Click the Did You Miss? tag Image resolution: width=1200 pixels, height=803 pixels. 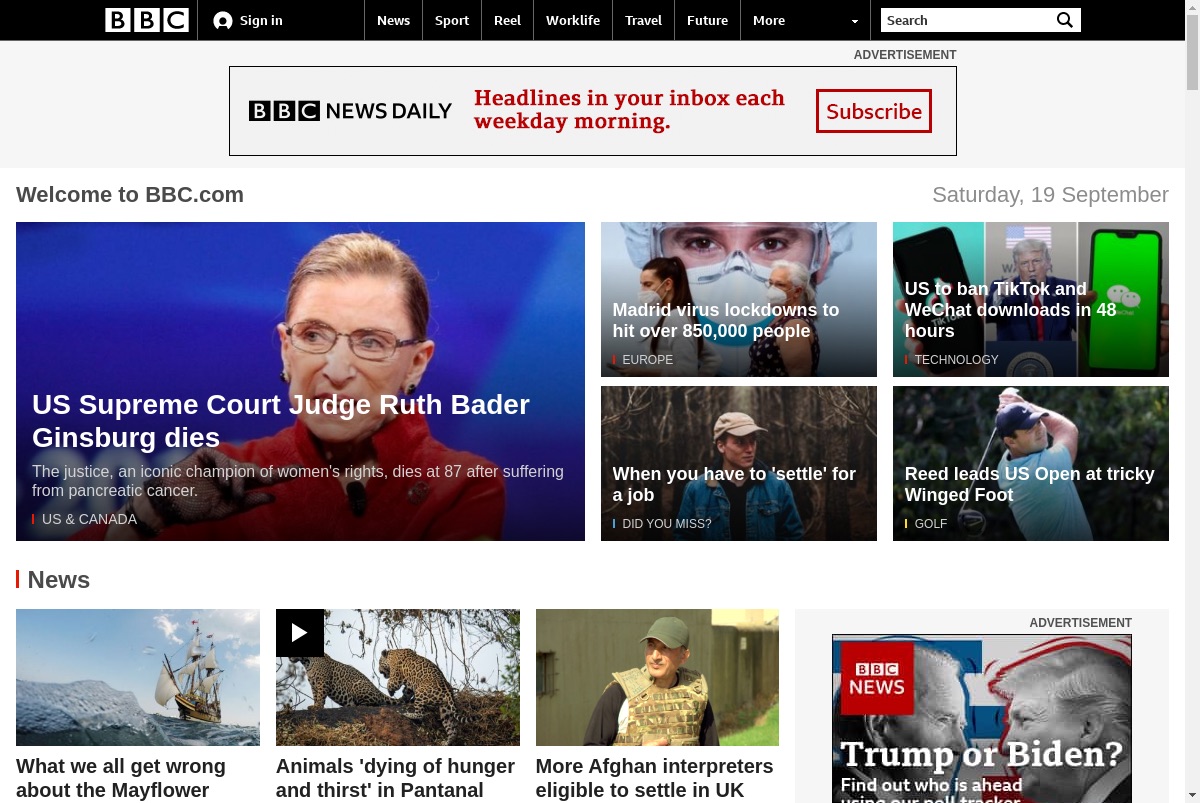coord(667,524)
